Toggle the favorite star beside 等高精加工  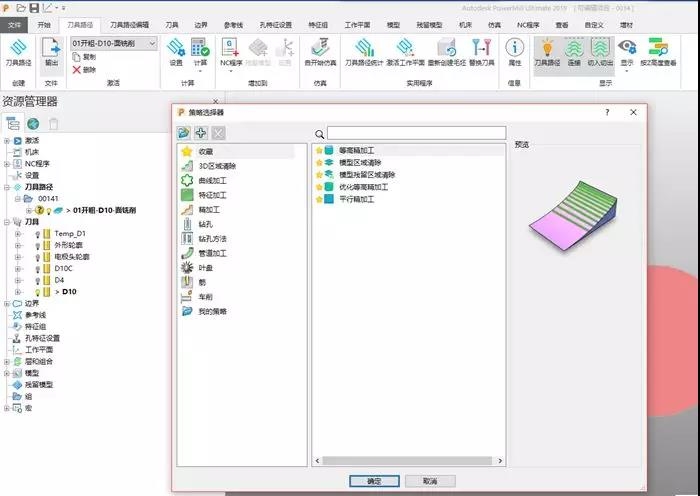pos(319,150)
